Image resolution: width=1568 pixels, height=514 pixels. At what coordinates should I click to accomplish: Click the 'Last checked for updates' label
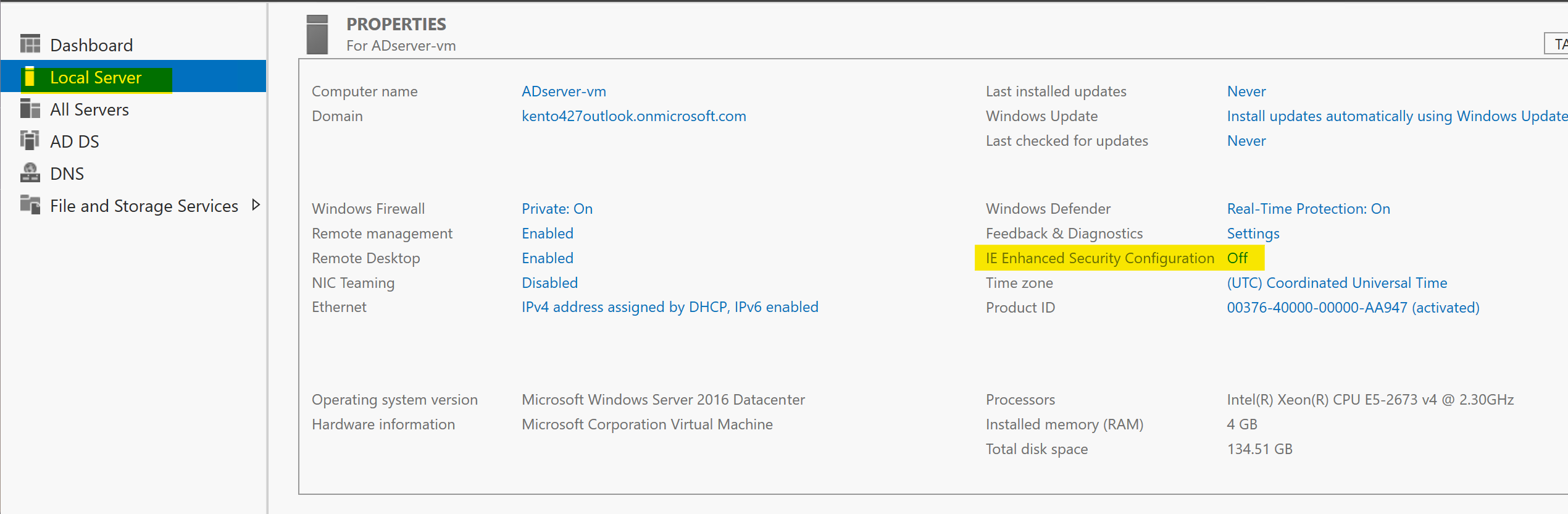(x=1067, y=141)
